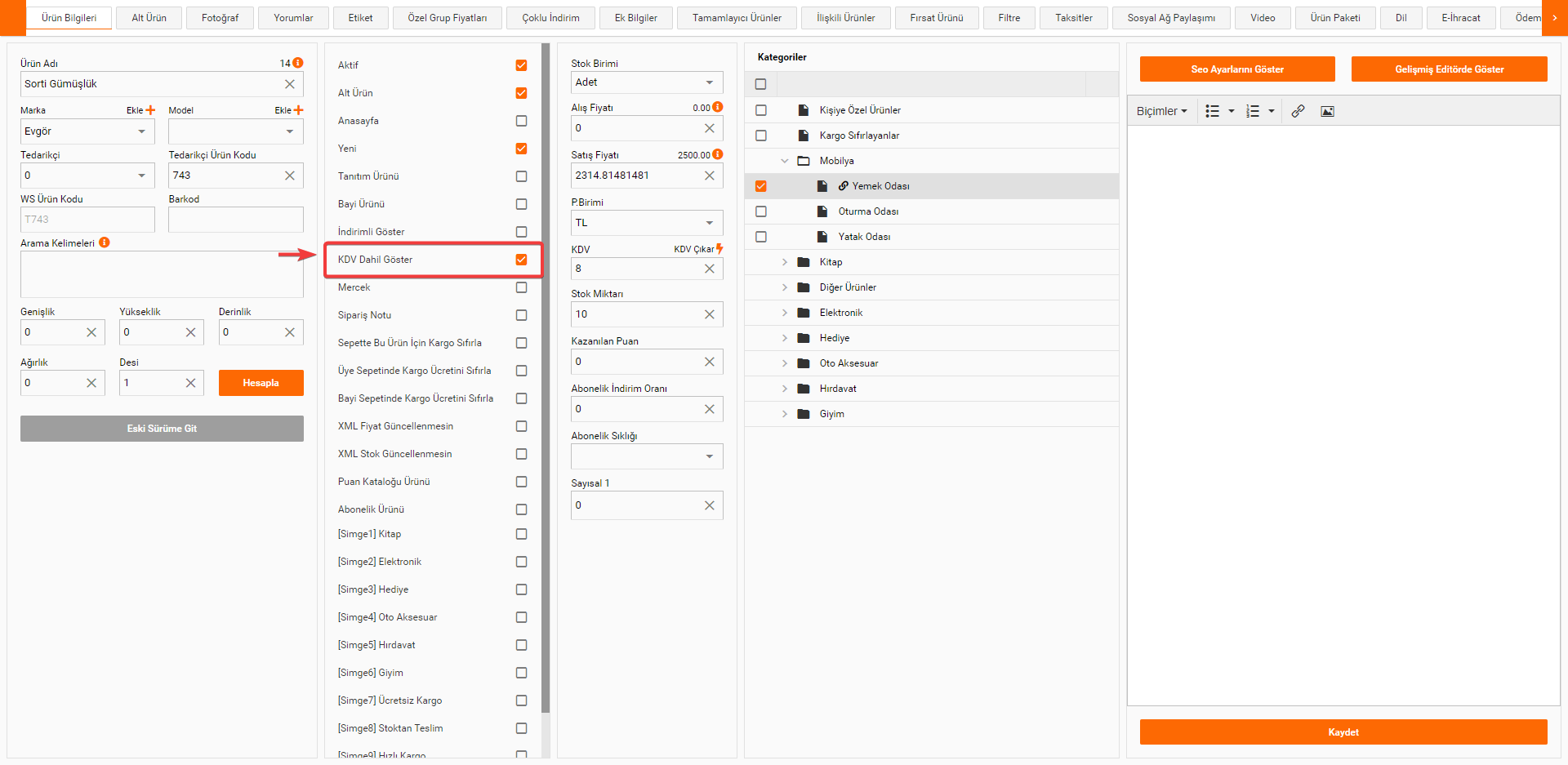Click Gelişmiş Editörde Göster button
This screenshot has width=1568, height=765.
pyautogui.click(x=1450, y=69)
